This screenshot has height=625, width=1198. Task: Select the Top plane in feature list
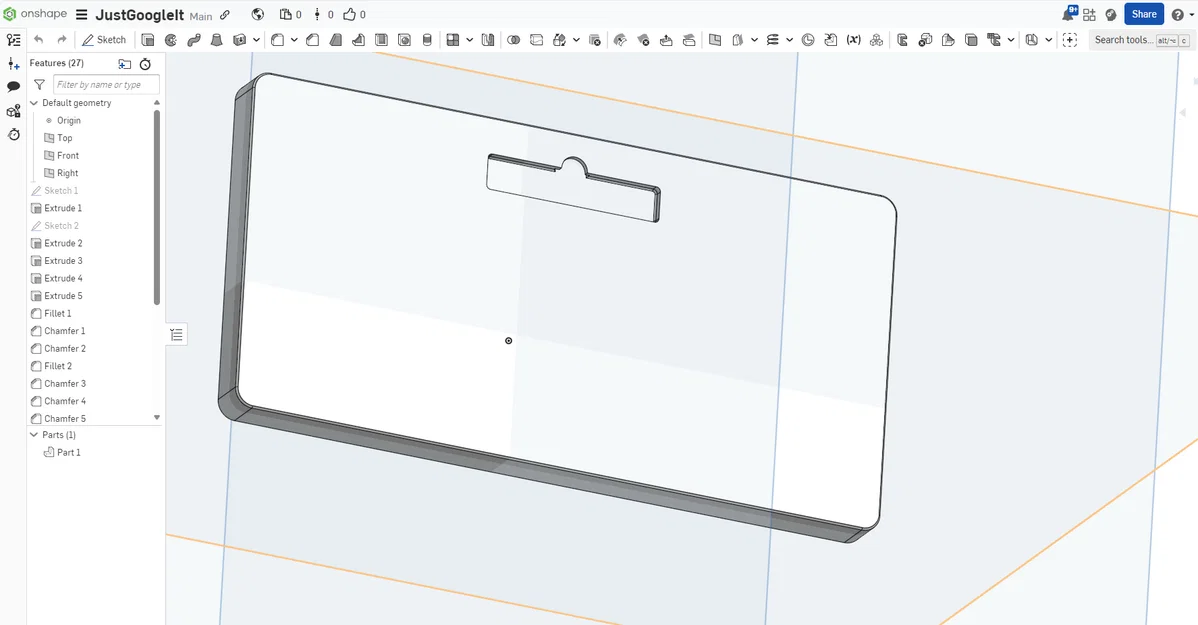(59, 138)
